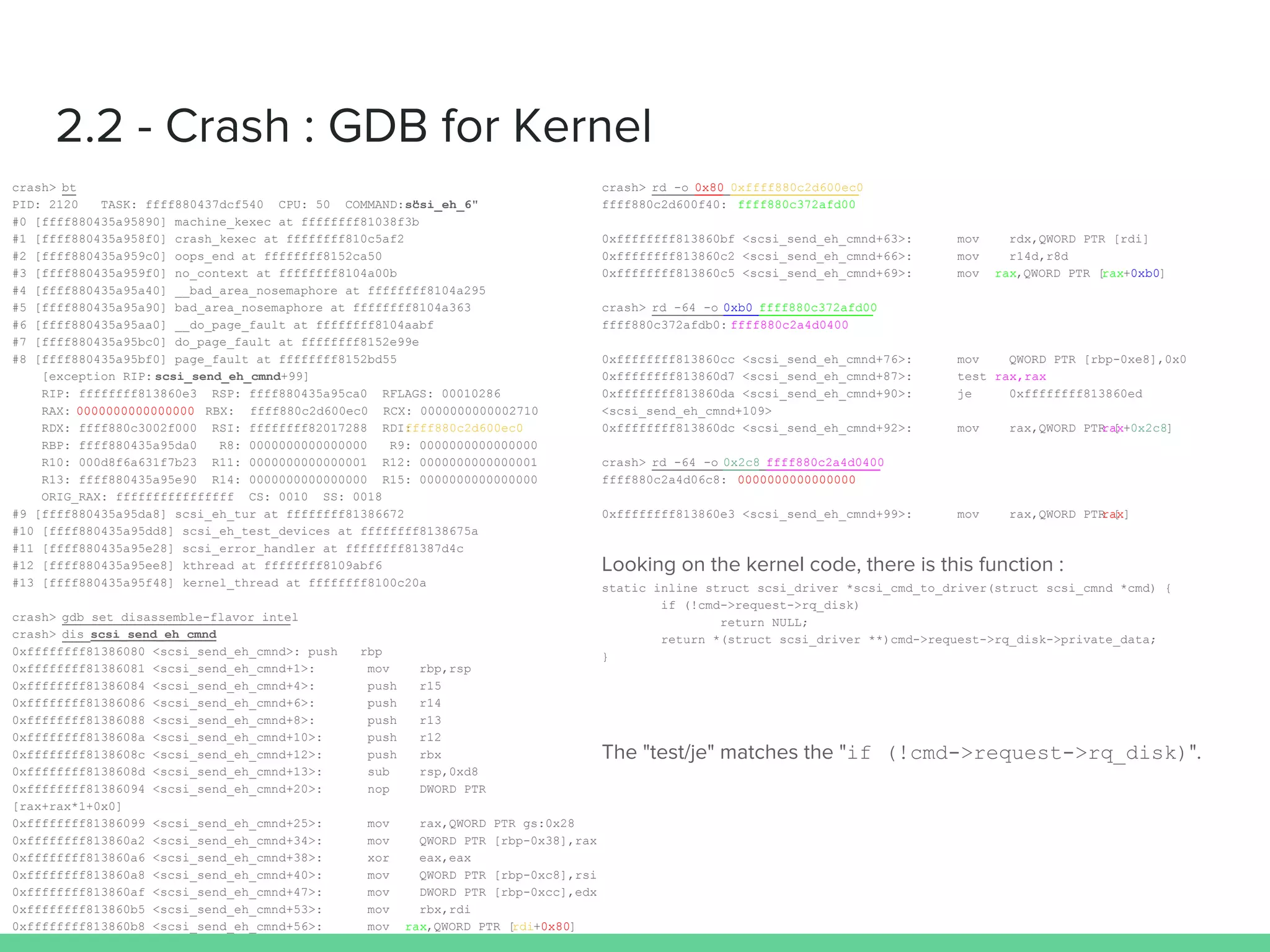Image resolution: width=1270 pixels, height=952 pixels.
Task: Click the 'mov rbx,rdi' disassembly line
Action: pos(242,910)
